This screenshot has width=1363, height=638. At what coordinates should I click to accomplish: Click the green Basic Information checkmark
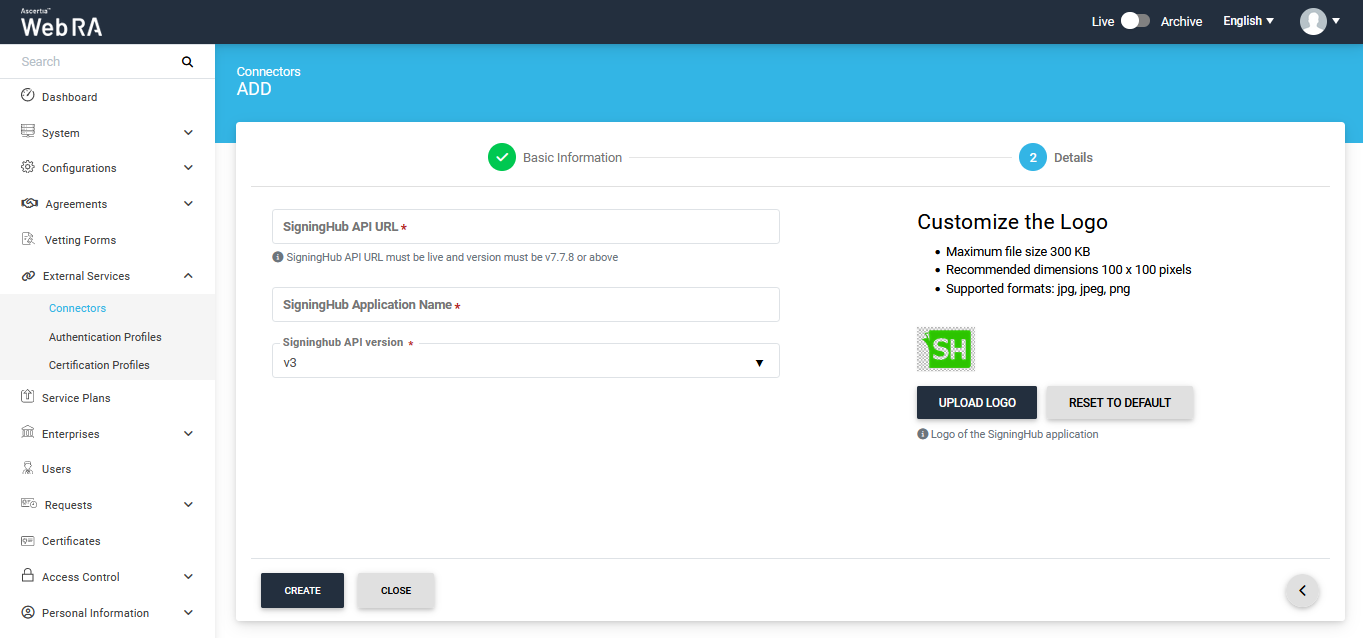tap(502, 157)
